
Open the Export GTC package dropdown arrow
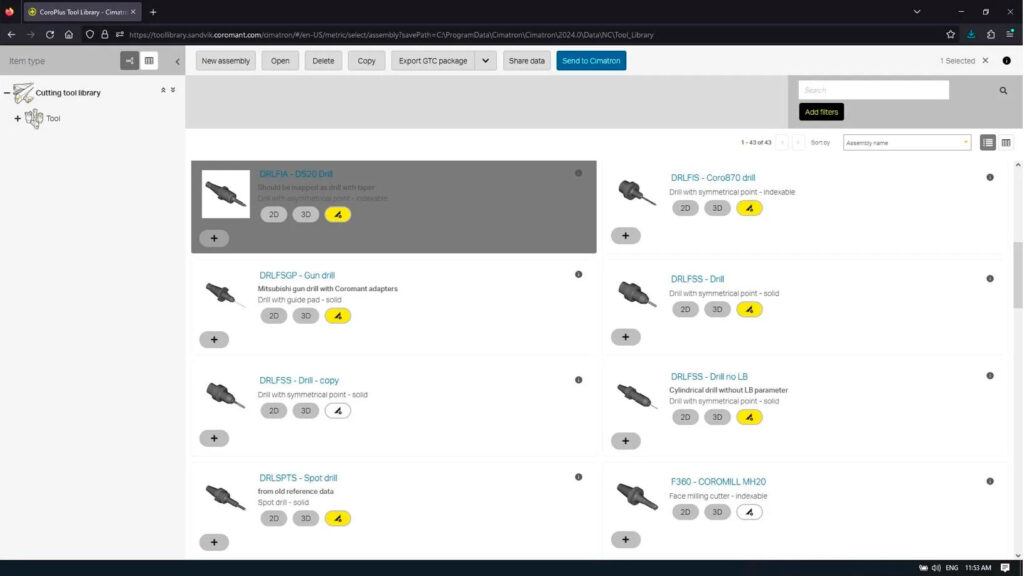[x=485, y=61]
